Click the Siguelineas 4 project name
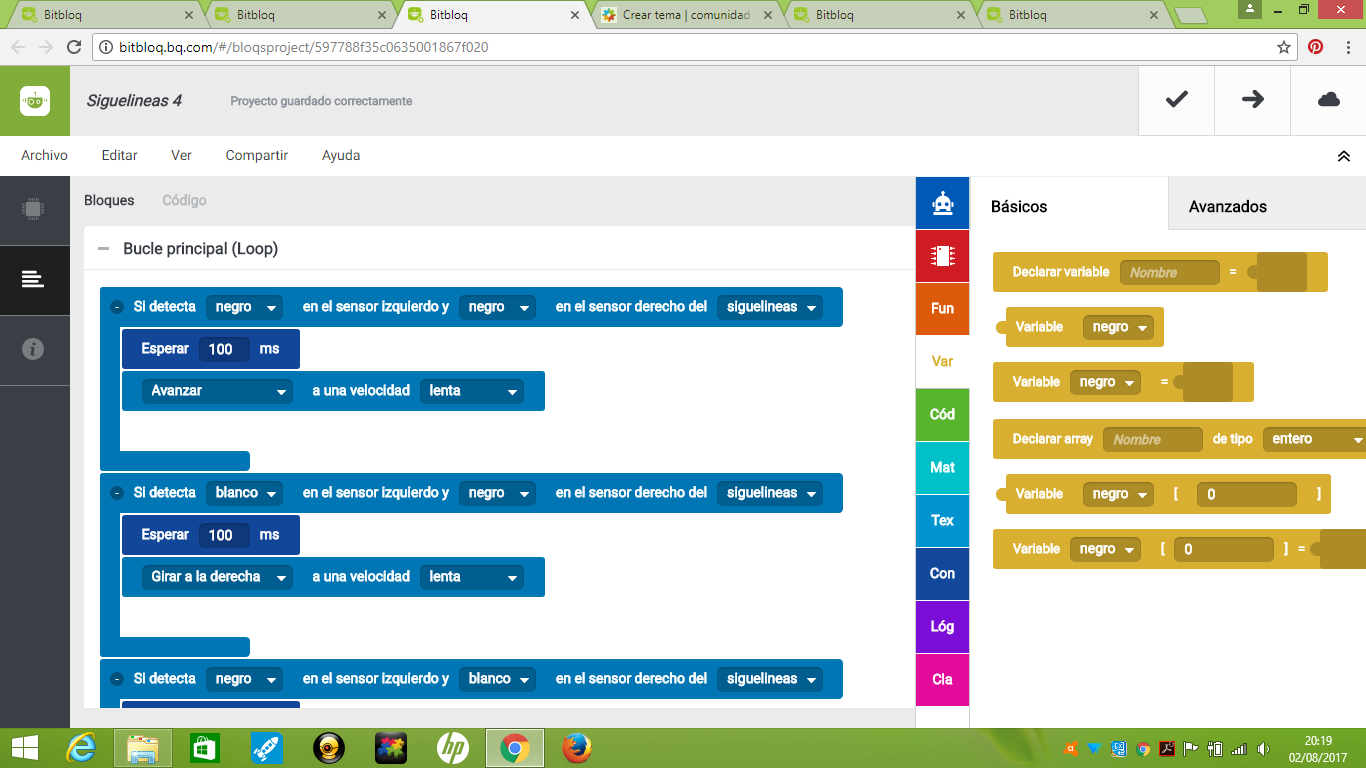The image size is (1366, 768). [134, 100]
